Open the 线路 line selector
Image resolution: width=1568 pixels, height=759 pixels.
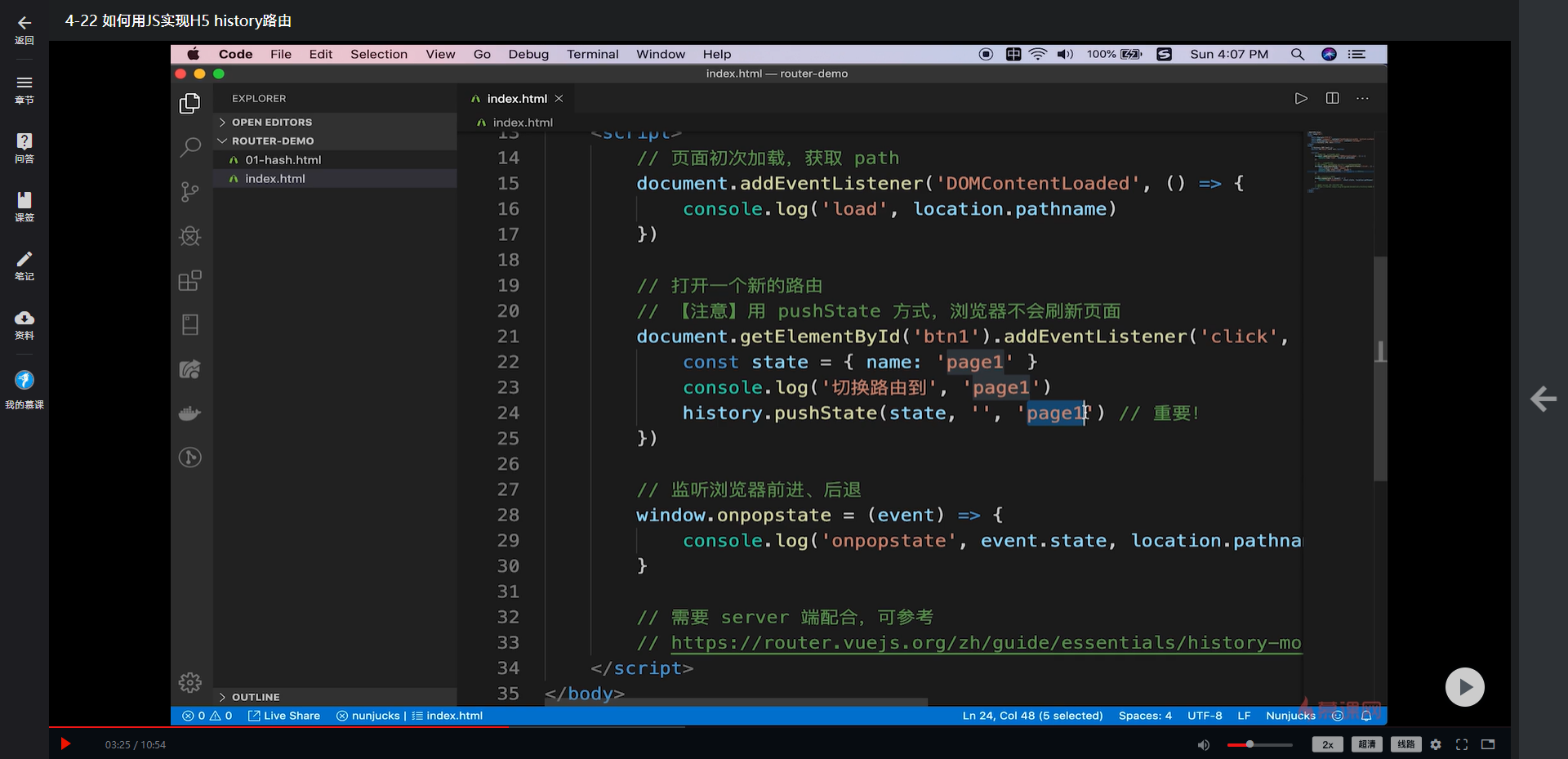point(1405,744)
